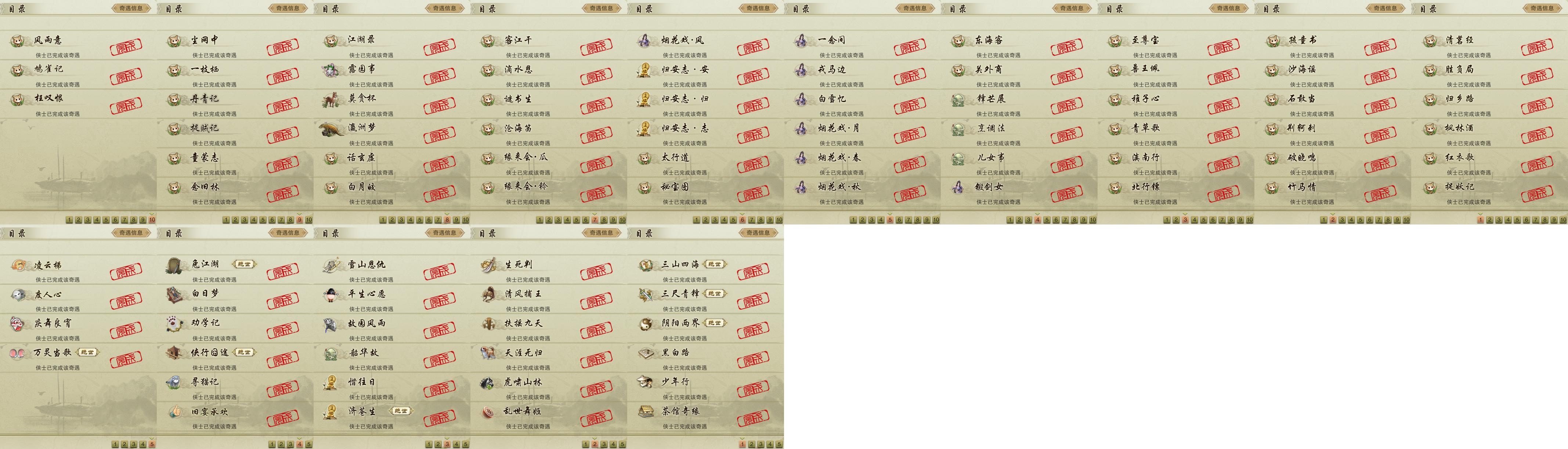Open the thumbs-up icon for 旧宴承欢
The image size is (1568, 449).
click(x=175, y=412)
